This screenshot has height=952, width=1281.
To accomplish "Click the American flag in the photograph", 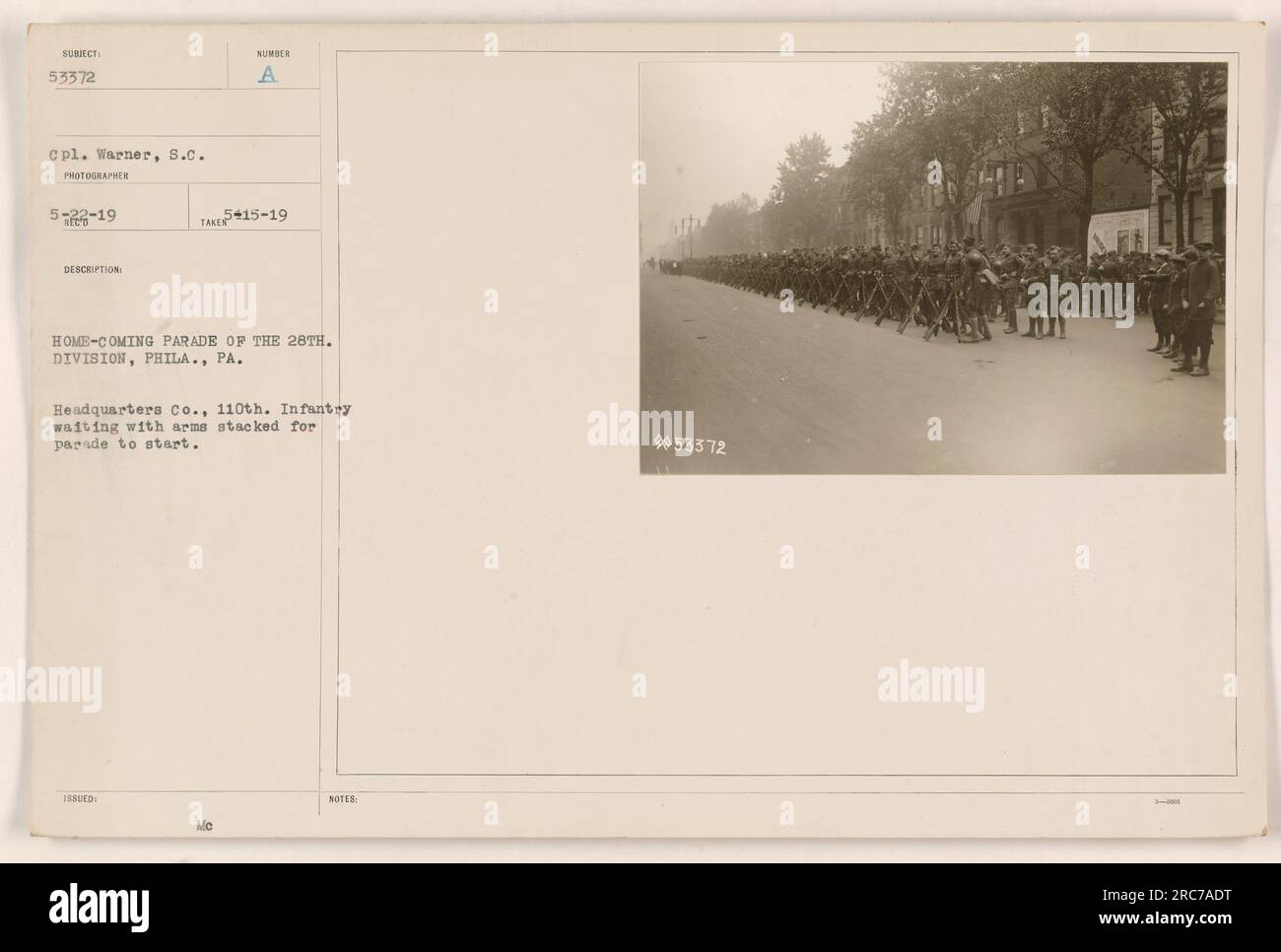I will (974, 210).
